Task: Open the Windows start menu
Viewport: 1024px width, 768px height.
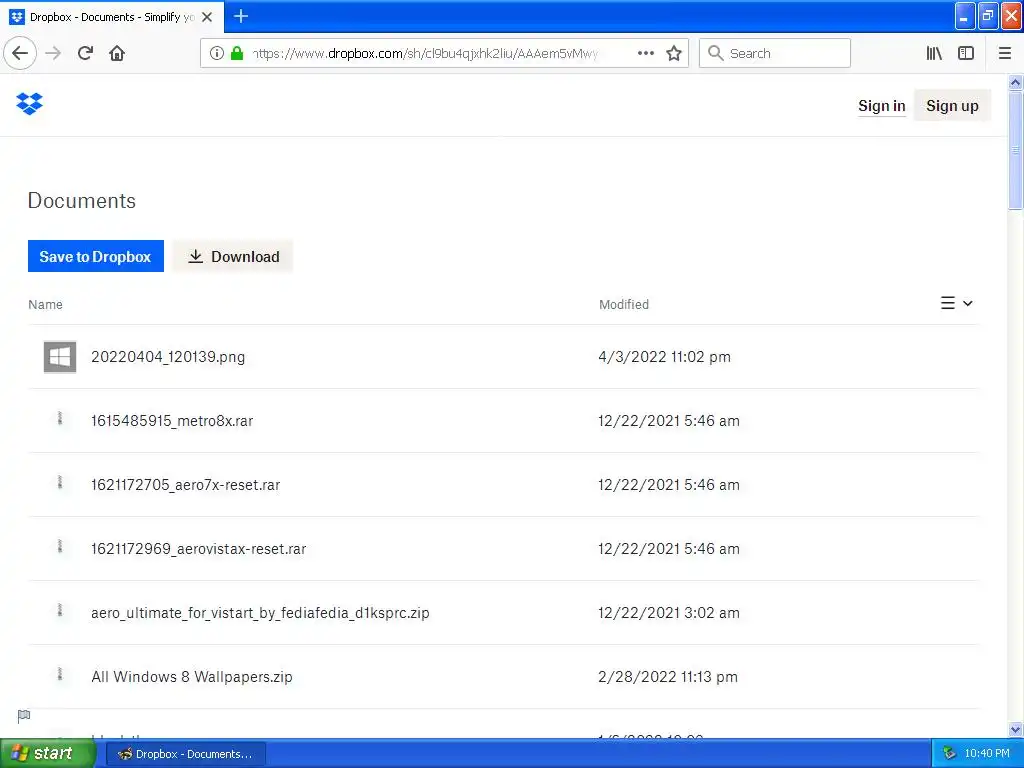Action: click(46, 754)
